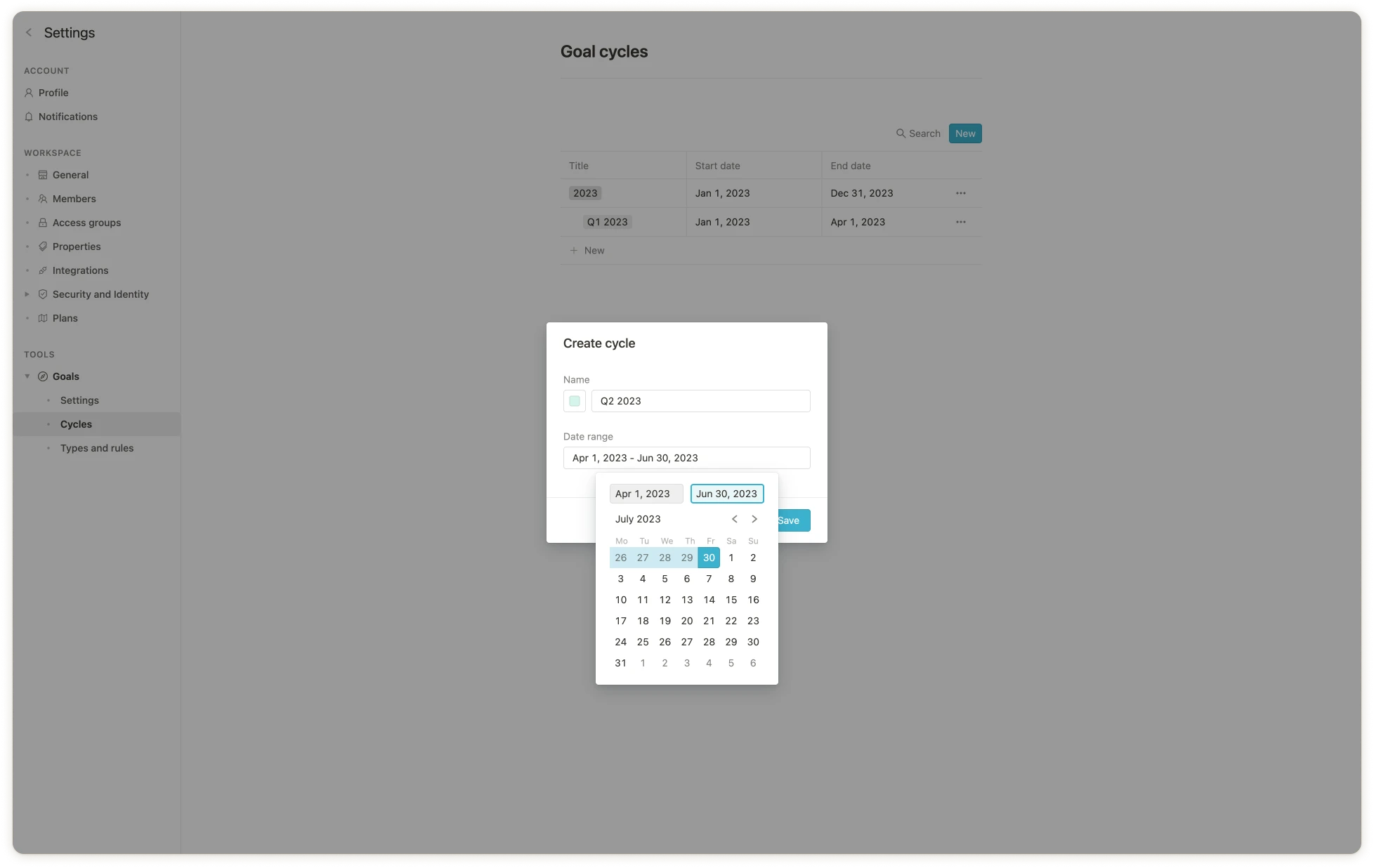Click the Access groups lock icon
This screenshot has height=868, width=1374.
(43, 223)
